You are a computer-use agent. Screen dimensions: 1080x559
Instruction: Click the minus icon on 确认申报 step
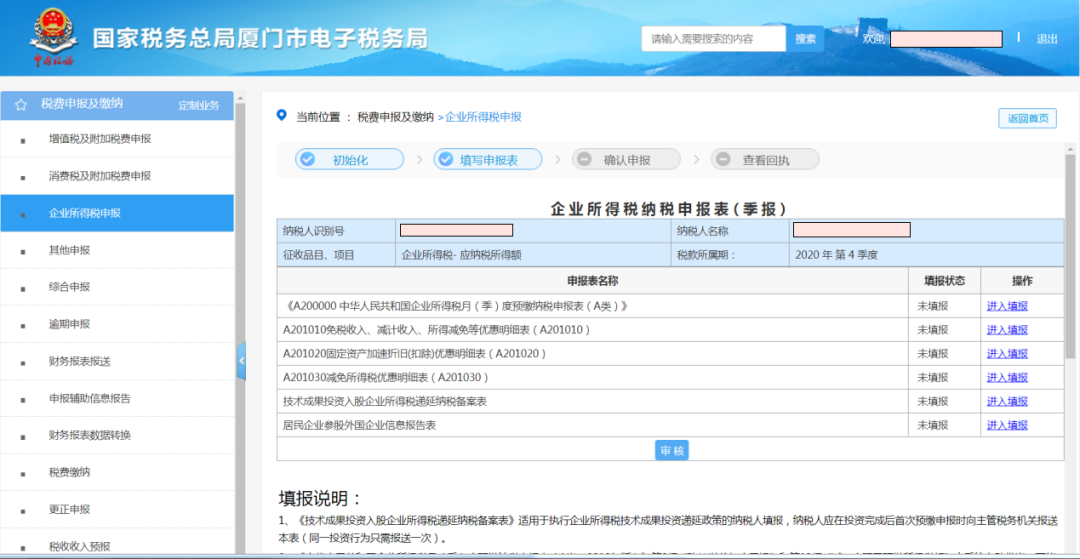585,160
